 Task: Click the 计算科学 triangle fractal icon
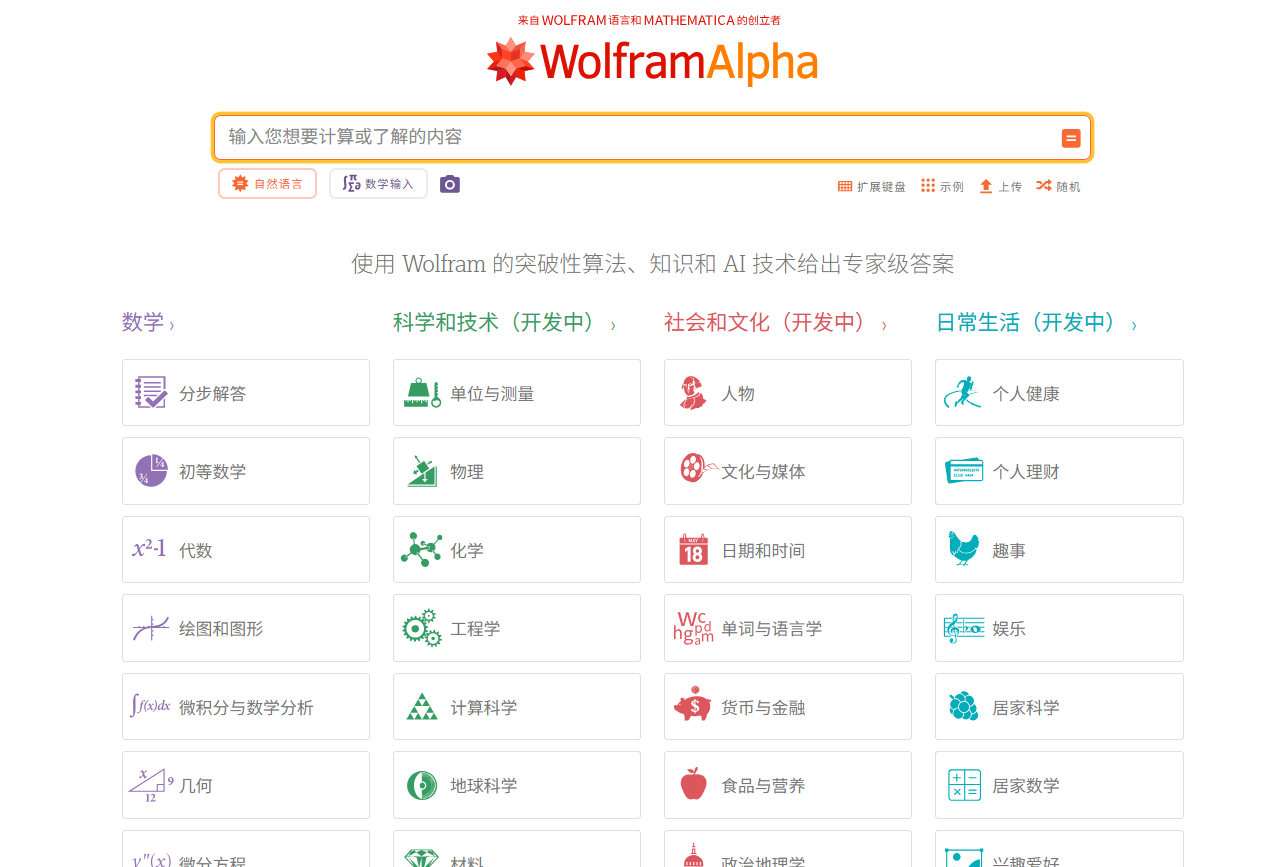click(x=422, y=706)
